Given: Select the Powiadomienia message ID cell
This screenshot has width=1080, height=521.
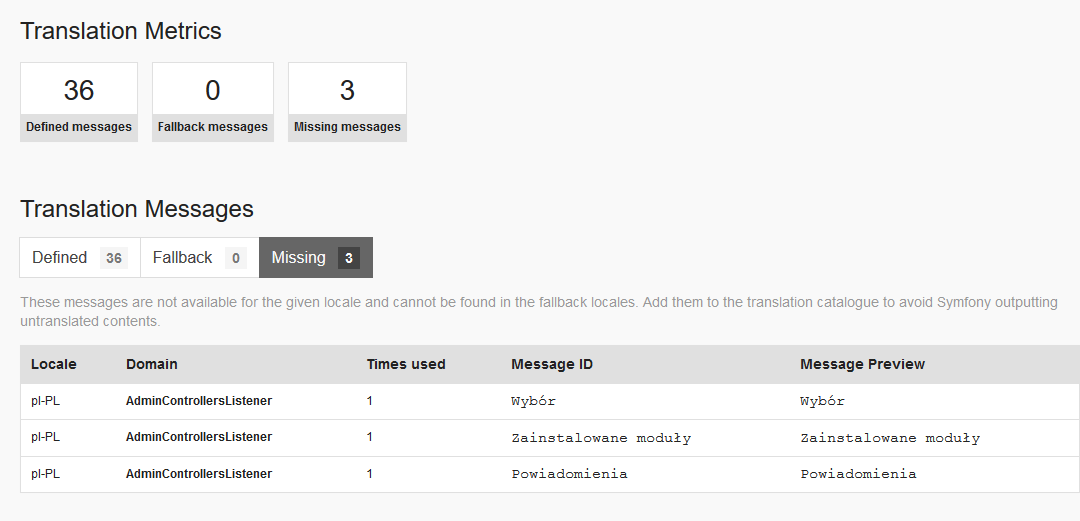Looking at the screenshot, I should 569,474.
